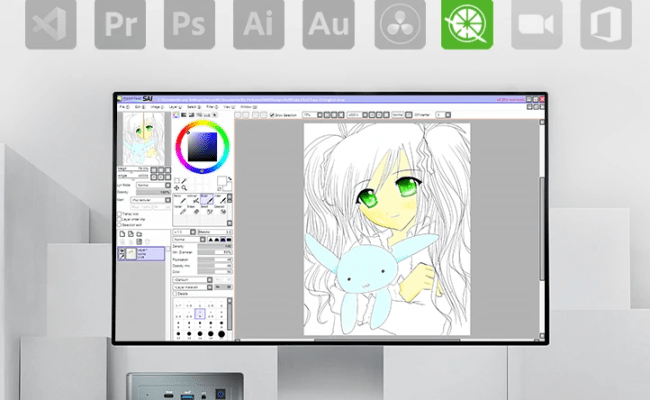The width and height of the screenshot is (650, 400).
Task: Click the foreground color swatch
Action: pos(222,181)
